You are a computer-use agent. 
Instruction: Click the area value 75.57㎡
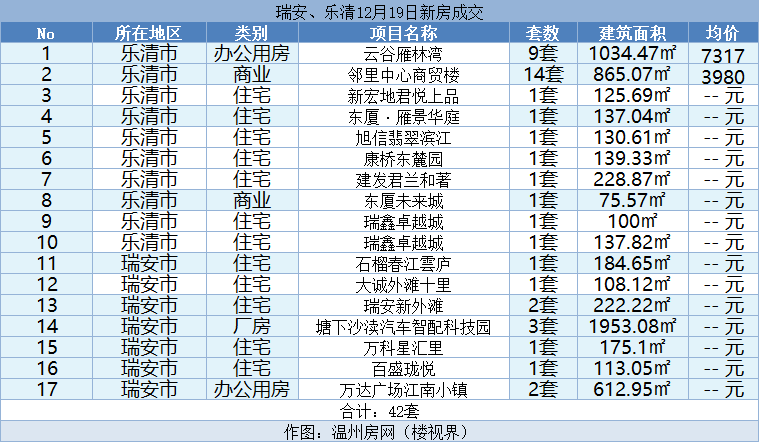(632, 200)
